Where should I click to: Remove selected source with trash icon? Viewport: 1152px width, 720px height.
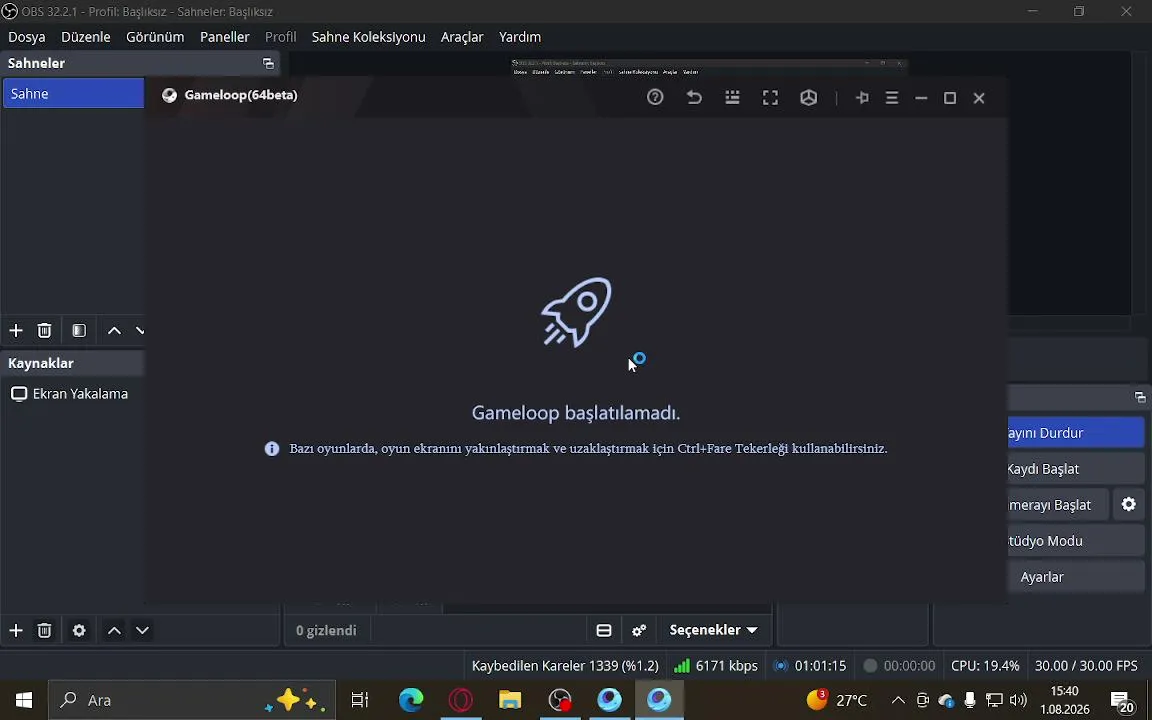[45, 630]
